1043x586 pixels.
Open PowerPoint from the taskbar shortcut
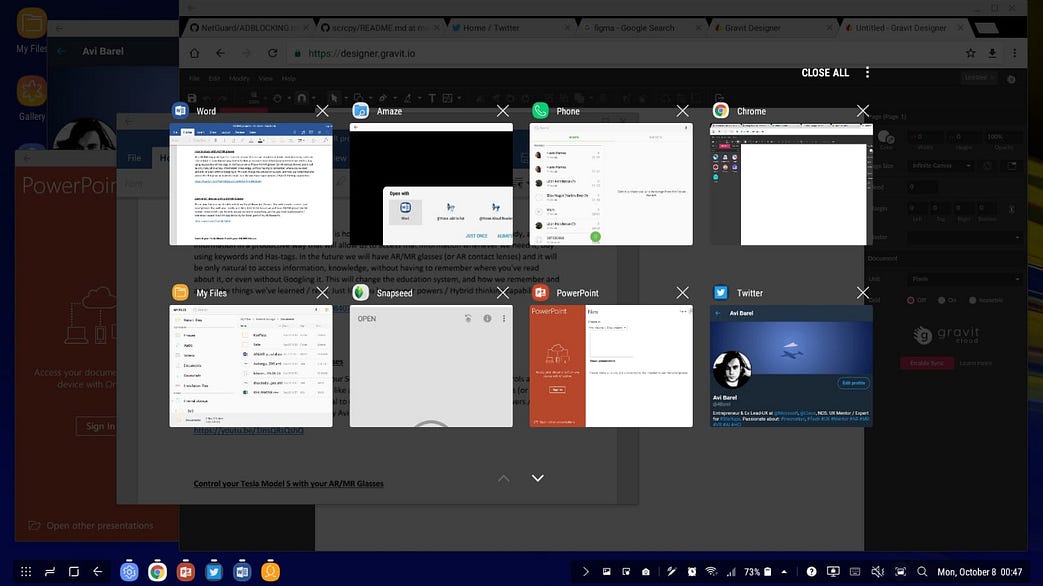click(185, 572)
